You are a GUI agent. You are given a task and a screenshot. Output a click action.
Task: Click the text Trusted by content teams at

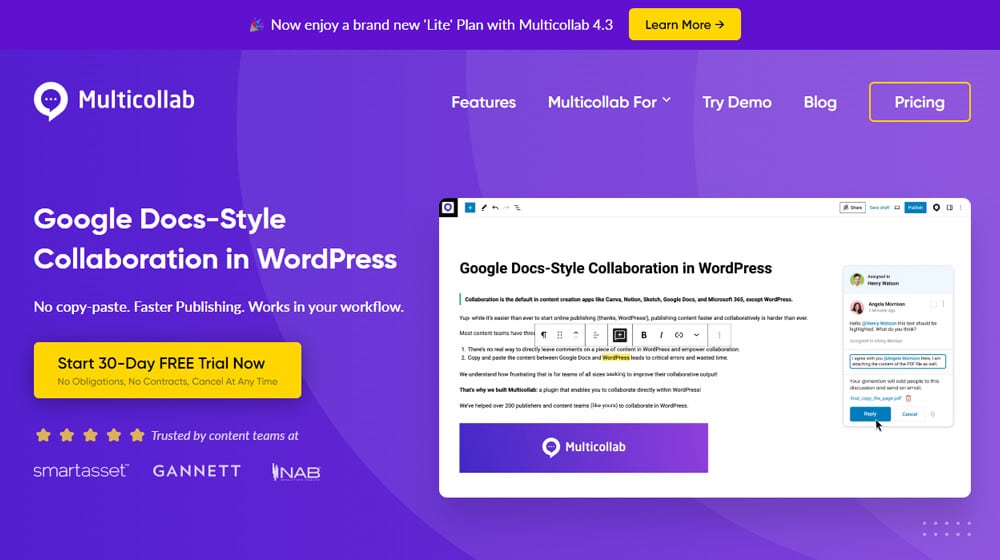pyautogui.click(x=225, y=436)
